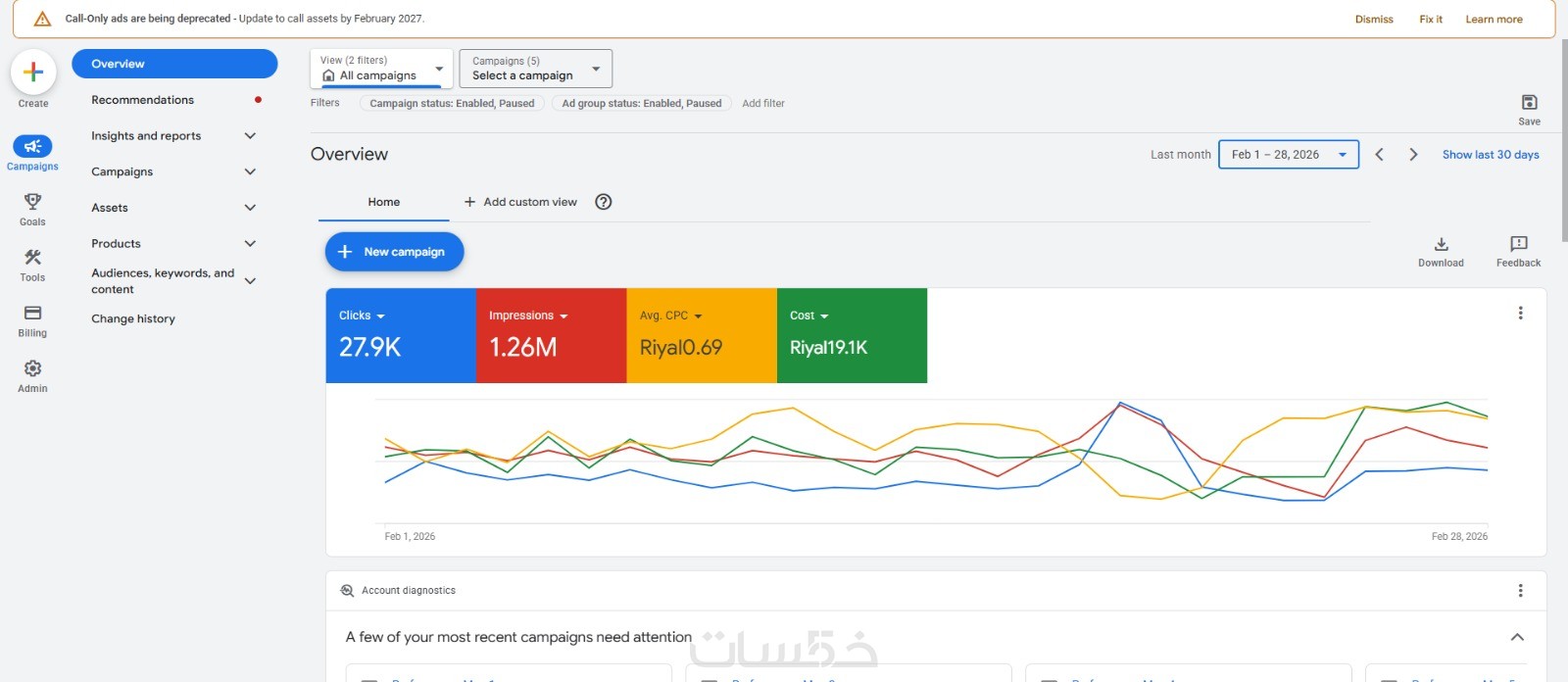Image resolution: width=1568 pixels, height=682 pixels.
Task: Click the Account diagnostics magnifier icon
Action: [x=347, y=591]
